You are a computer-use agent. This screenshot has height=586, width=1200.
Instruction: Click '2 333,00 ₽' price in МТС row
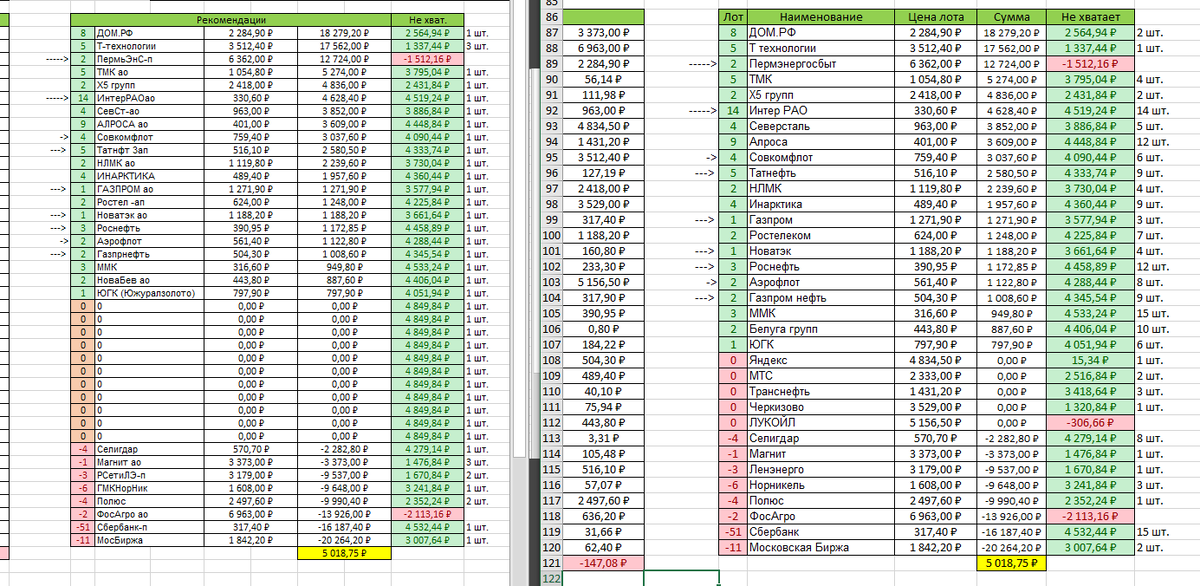coord(936,375)
